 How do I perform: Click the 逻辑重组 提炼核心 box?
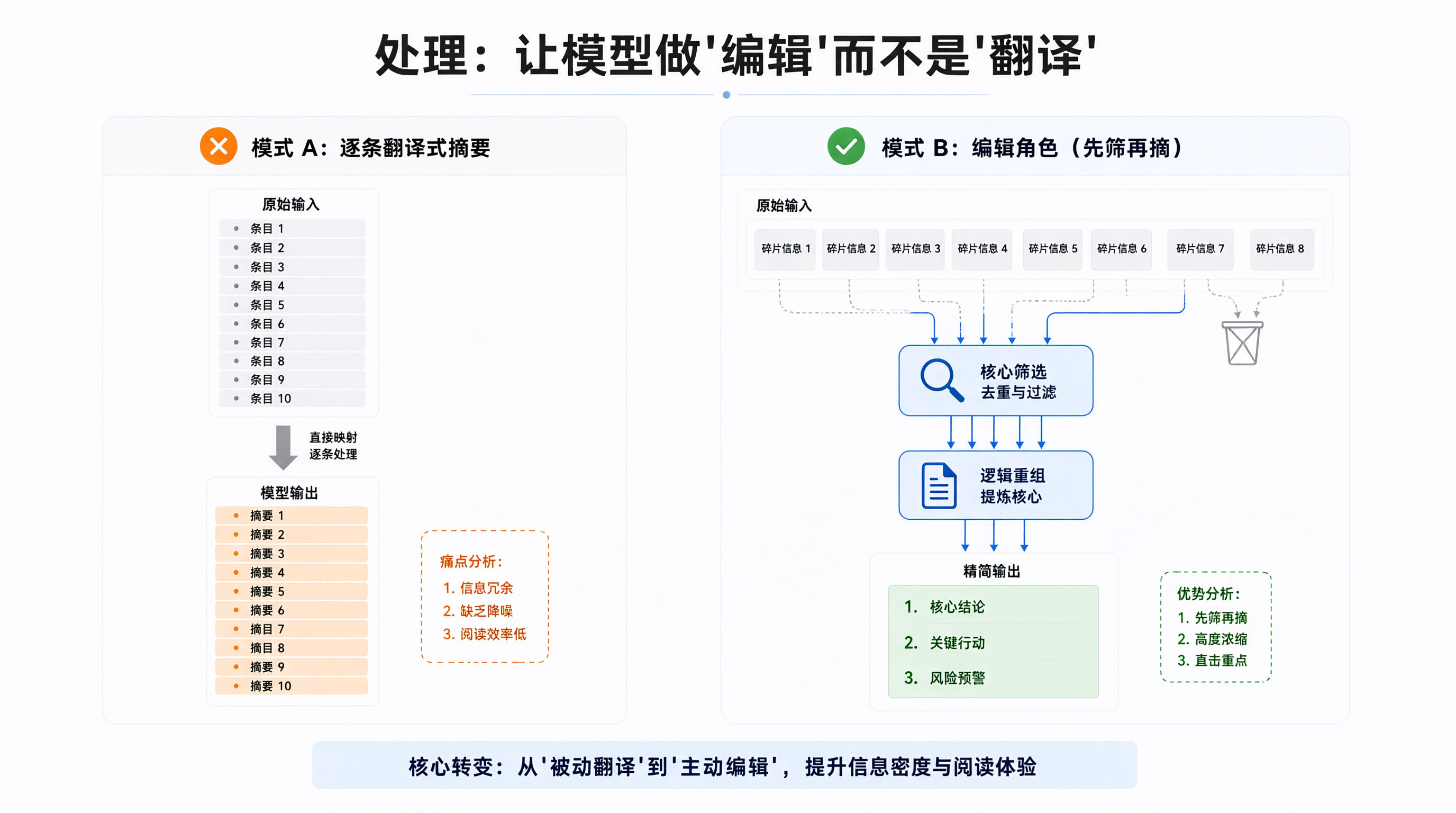click(995, 485)
